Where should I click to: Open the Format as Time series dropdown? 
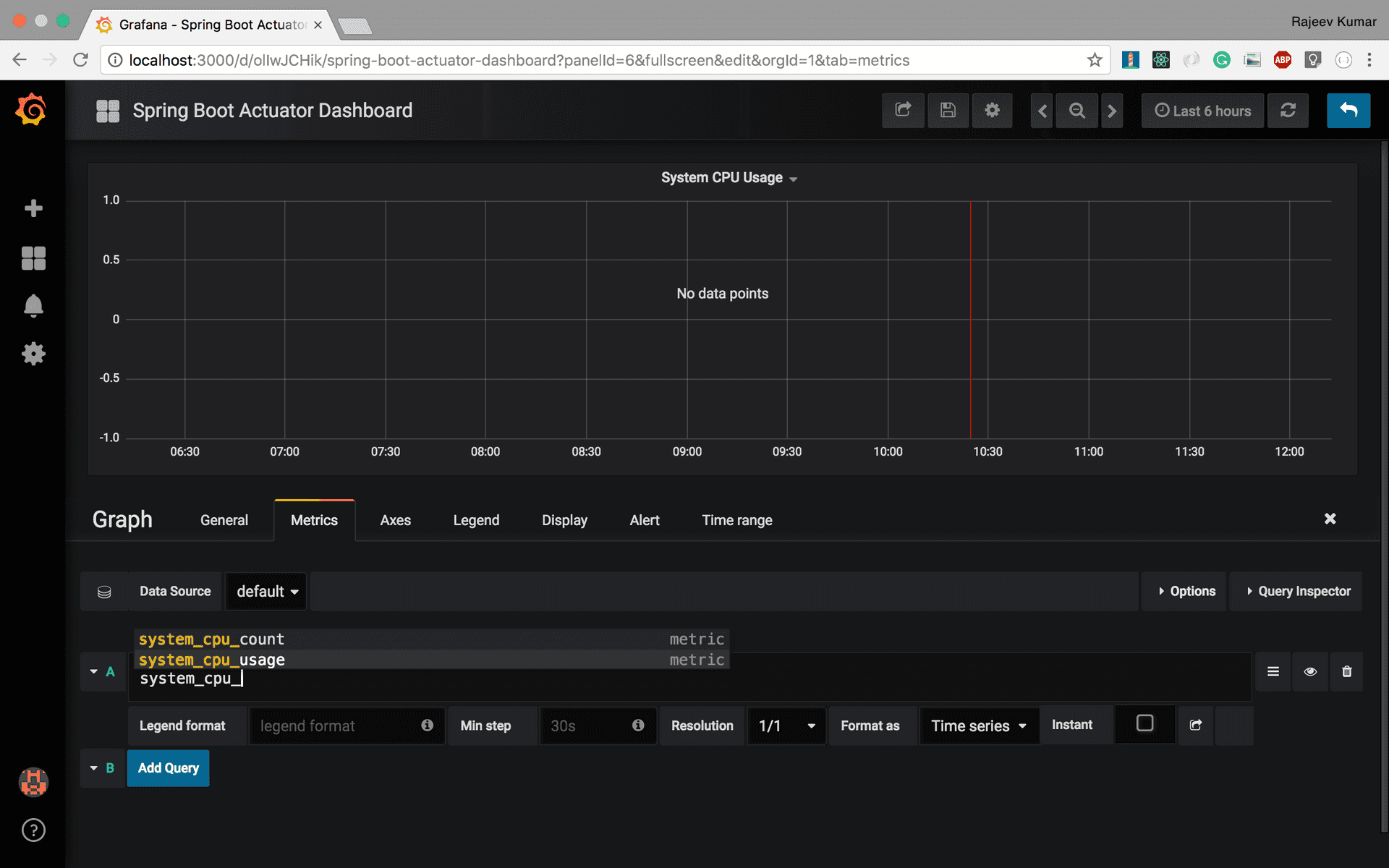click(978, 726)
